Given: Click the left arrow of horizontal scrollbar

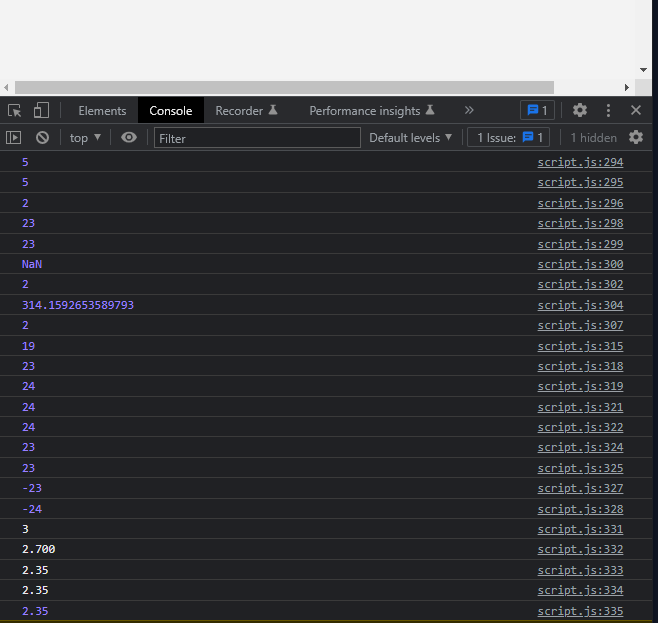Looking at the screenshot, I should click(x=6, y=87).
